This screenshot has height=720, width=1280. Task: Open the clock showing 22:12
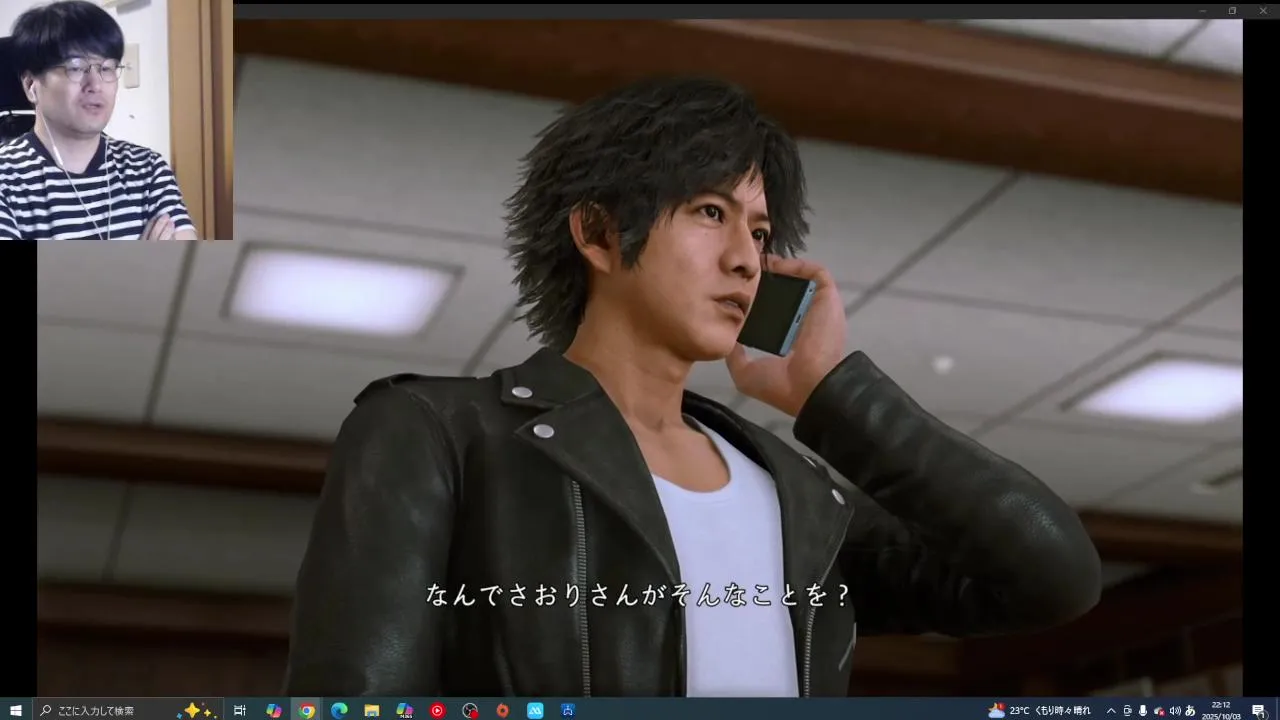pos(1221,710)
